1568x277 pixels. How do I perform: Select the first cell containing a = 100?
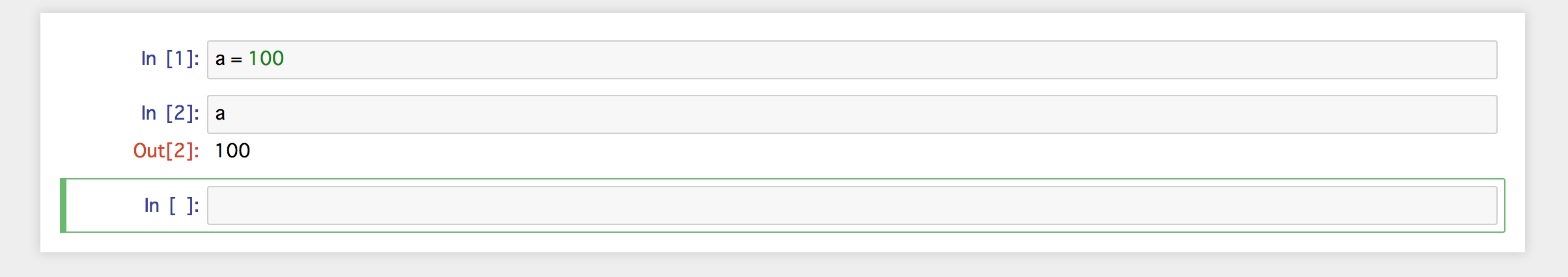pyautogui.click(x=852, y=60)
